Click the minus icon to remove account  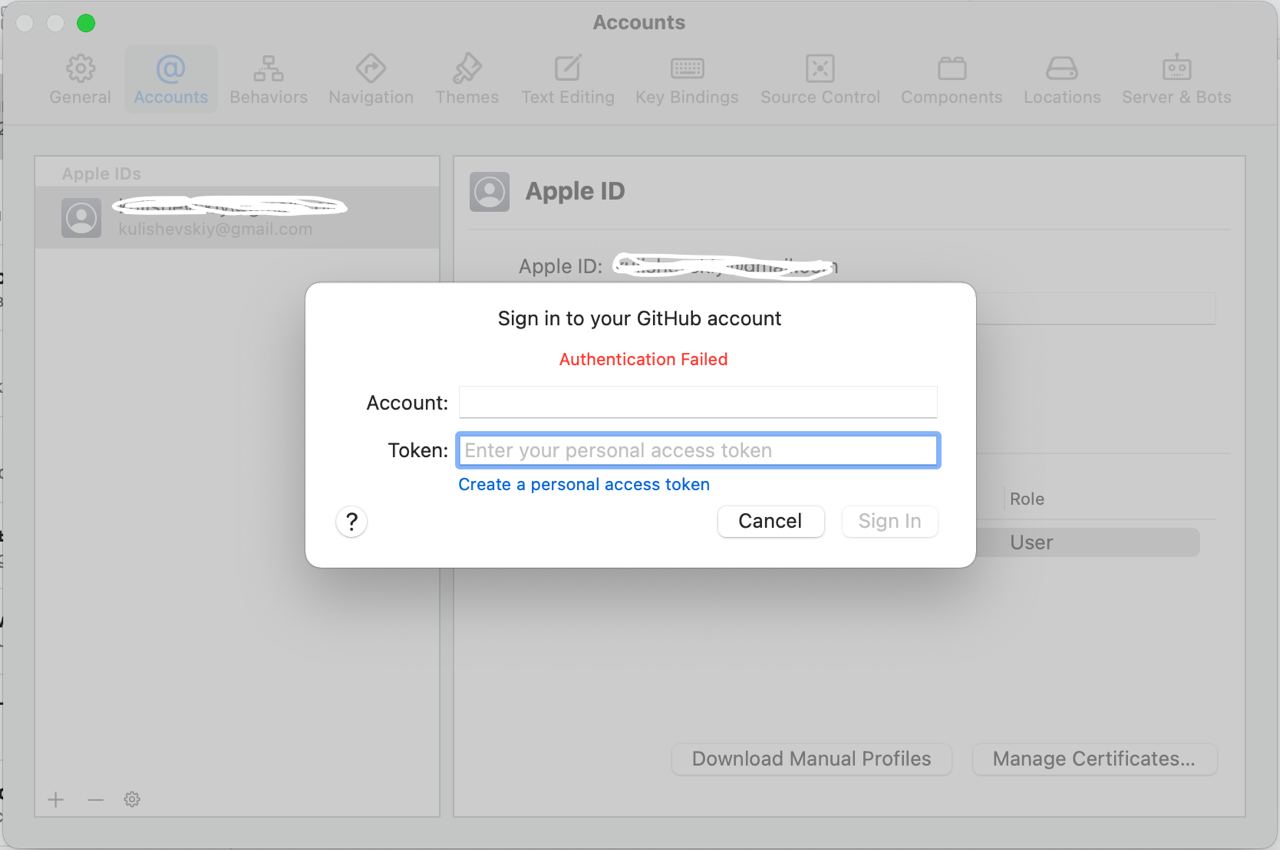coord(95,799)
